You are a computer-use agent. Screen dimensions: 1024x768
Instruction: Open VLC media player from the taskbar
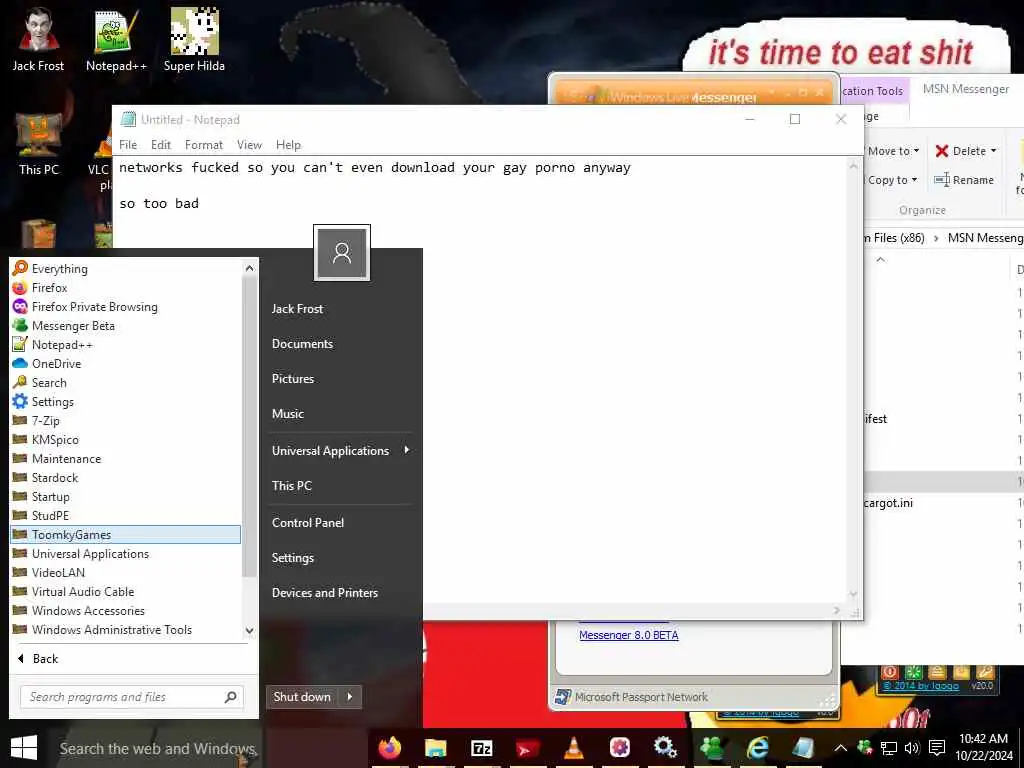point(573,748)
